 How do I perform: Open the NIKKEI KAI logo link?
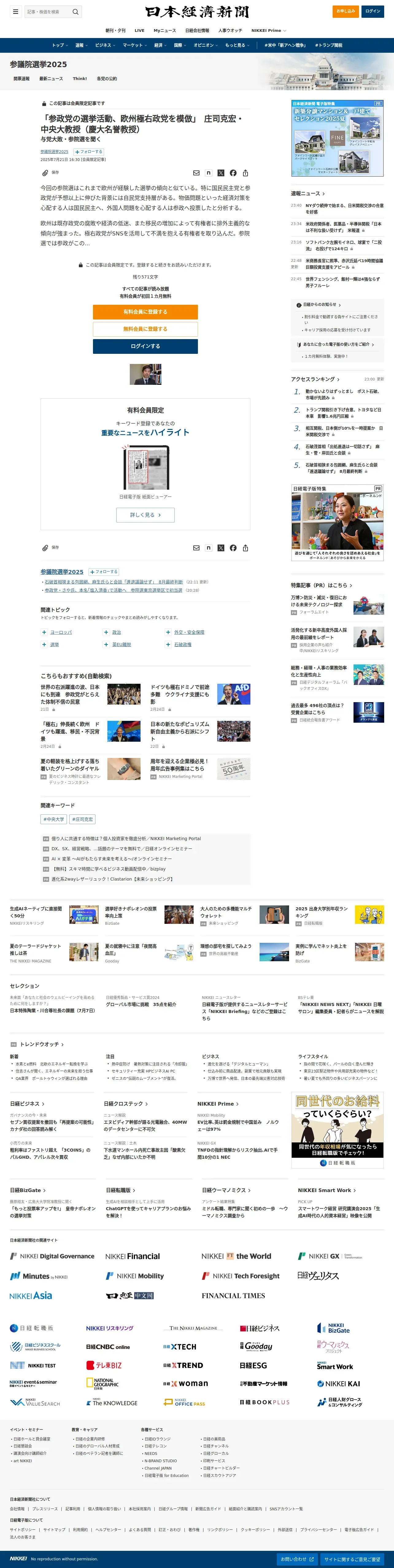point(338,1383)
